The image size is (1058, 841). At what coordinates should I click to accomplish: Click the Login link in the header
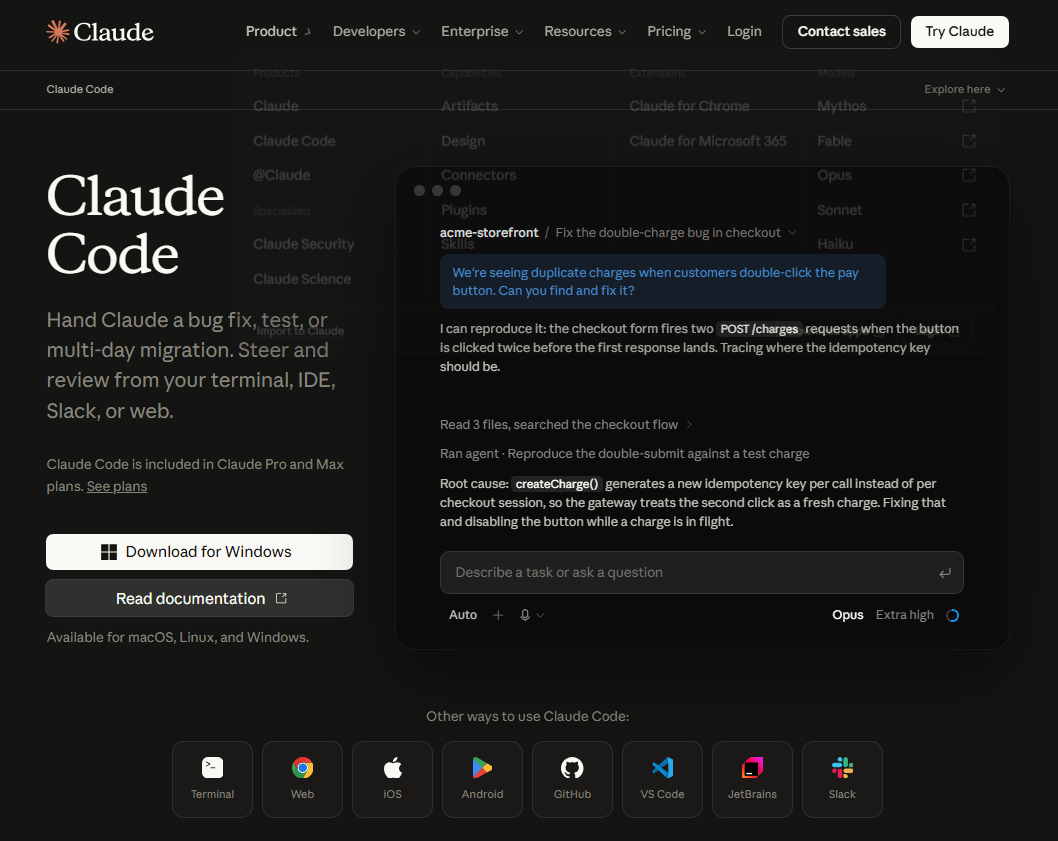tap(744, 32)
